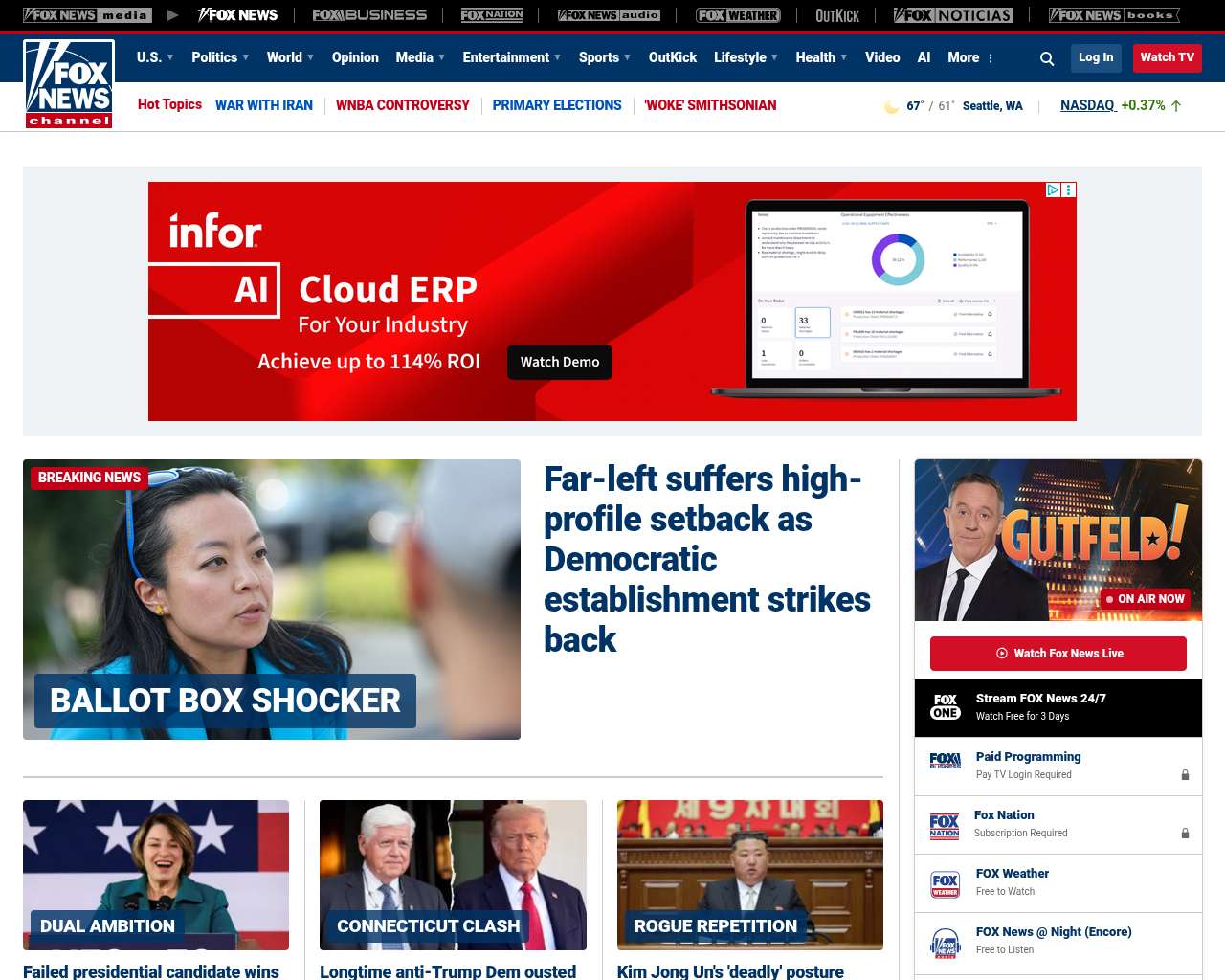Screen dimensions: 1225x980
Task: Click the Fox One logo icon
Action: point(946,706)
